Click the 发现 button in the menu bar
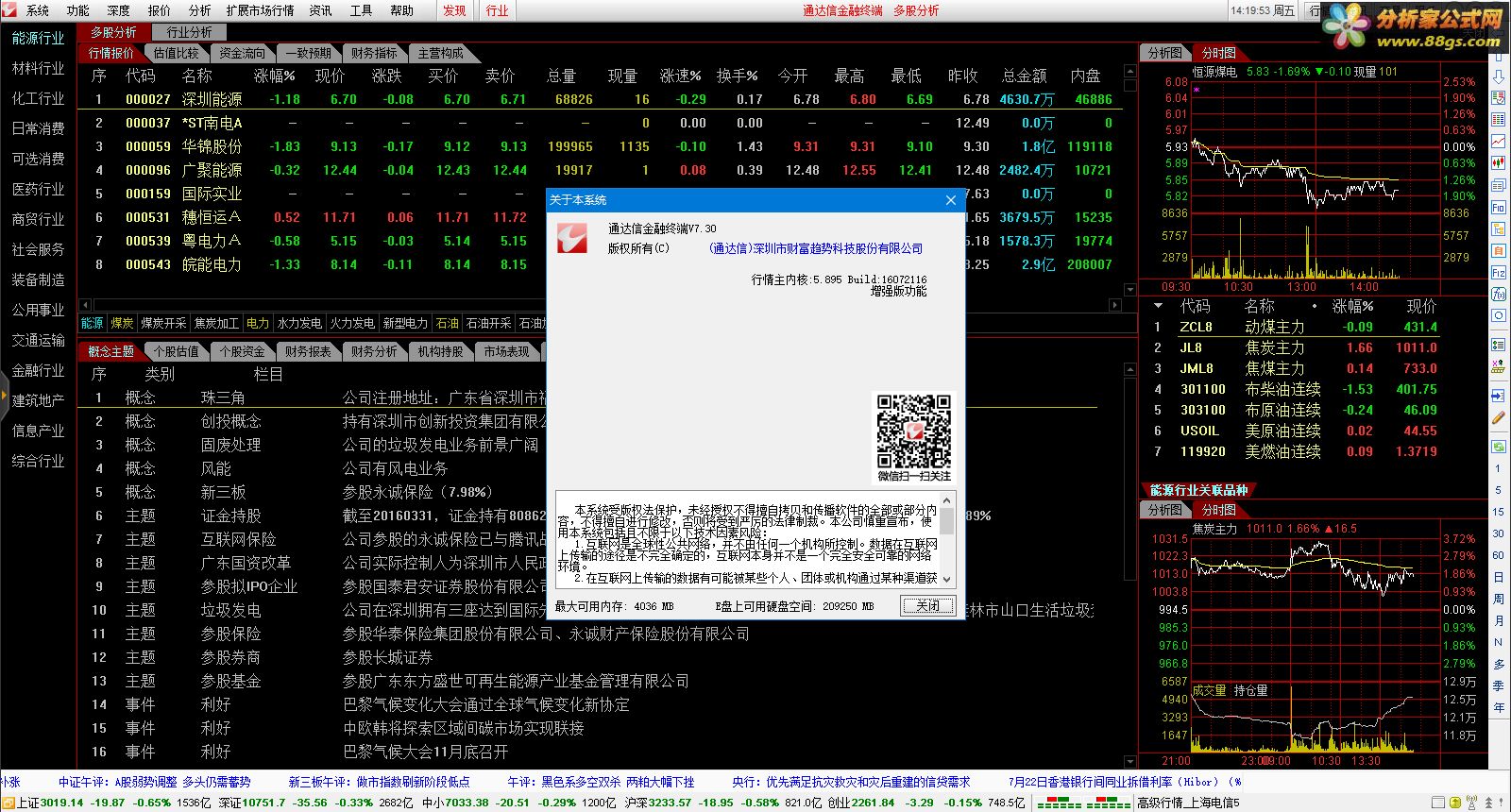The image size is (1511, 812). click(x=454, y=10)
